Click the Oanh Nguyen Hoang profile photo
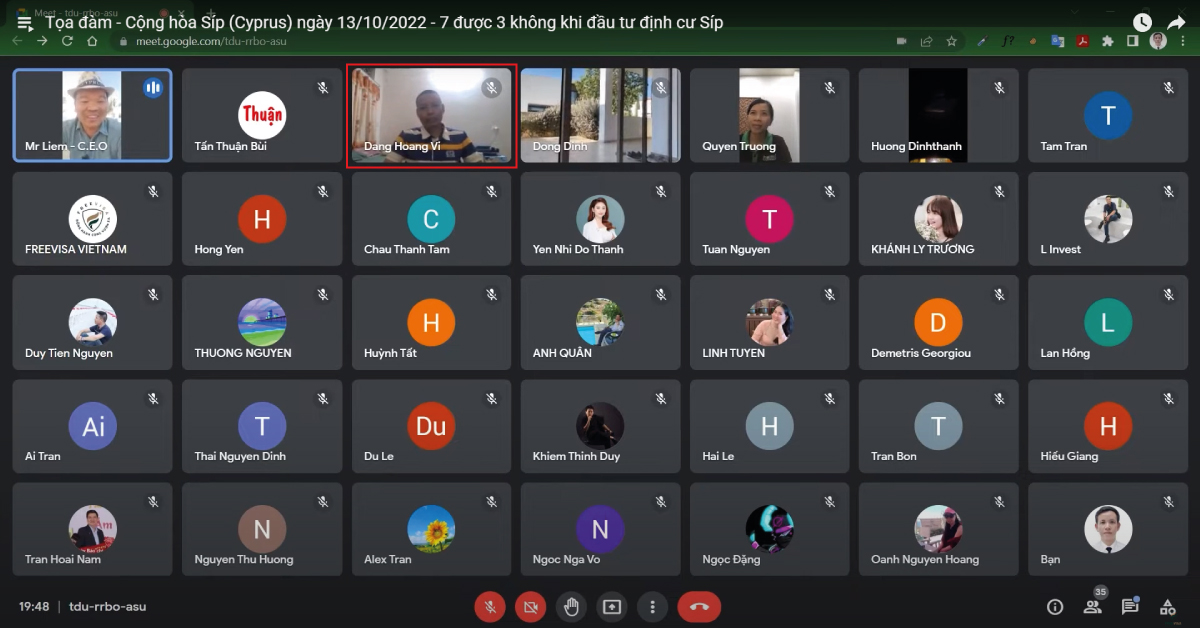1200x628 pixels. pyautogui.click(x=938, y=529)
